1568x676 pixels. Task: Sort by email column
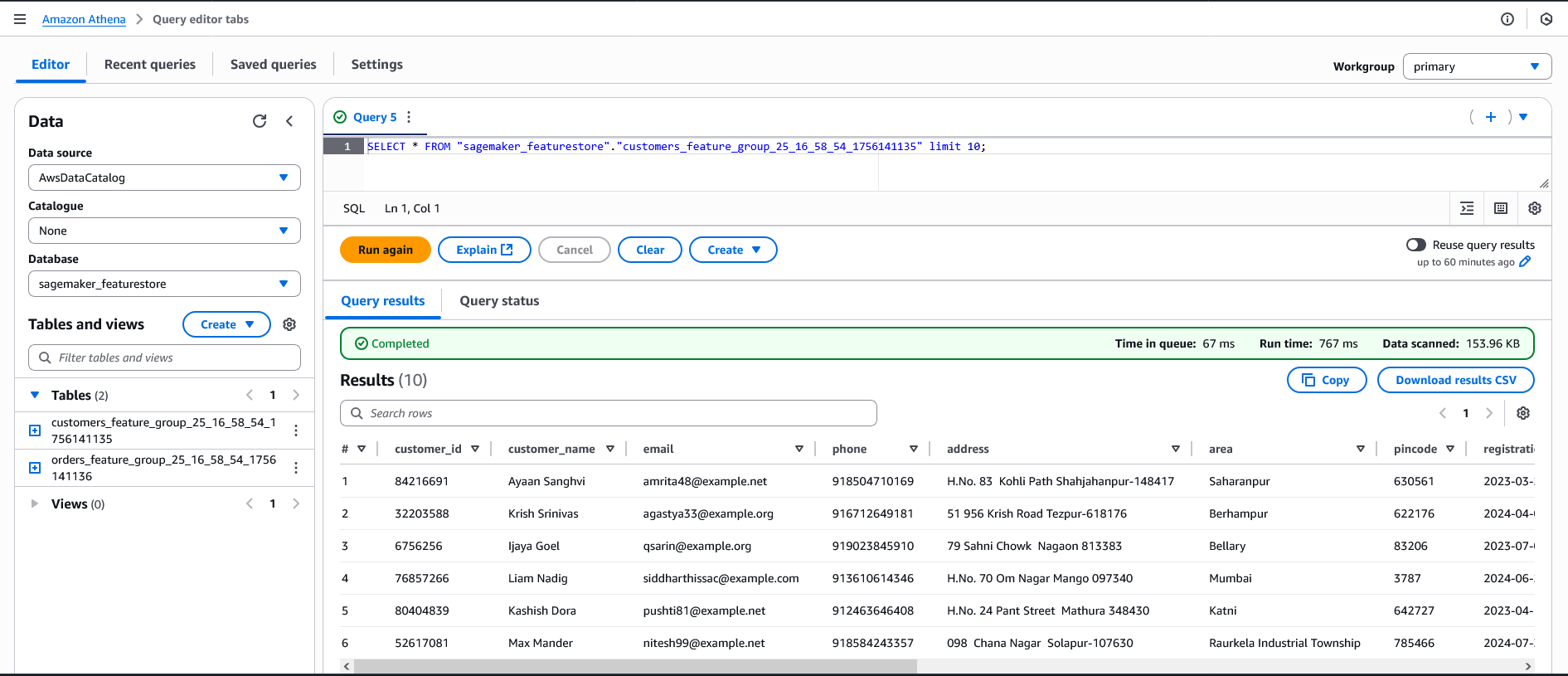(x=799, y=449)
